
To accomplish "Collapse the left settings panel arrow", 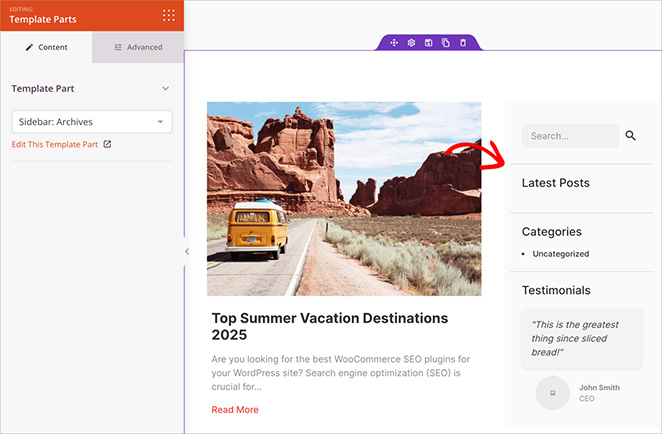I will [x=186, y=252].
